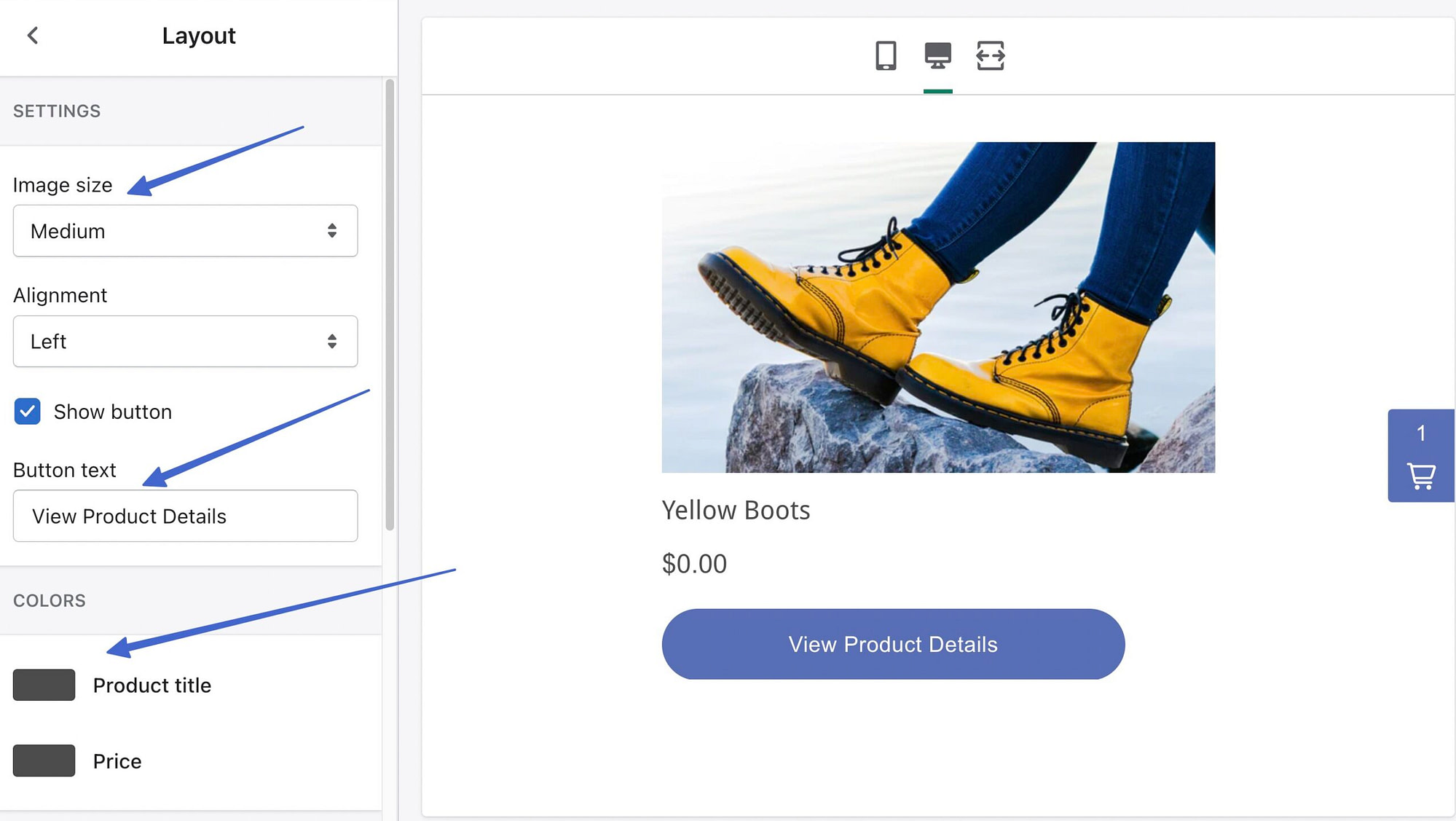Open the shopping cart icon
This screenshot has width=1456, height=821.
1420,476
